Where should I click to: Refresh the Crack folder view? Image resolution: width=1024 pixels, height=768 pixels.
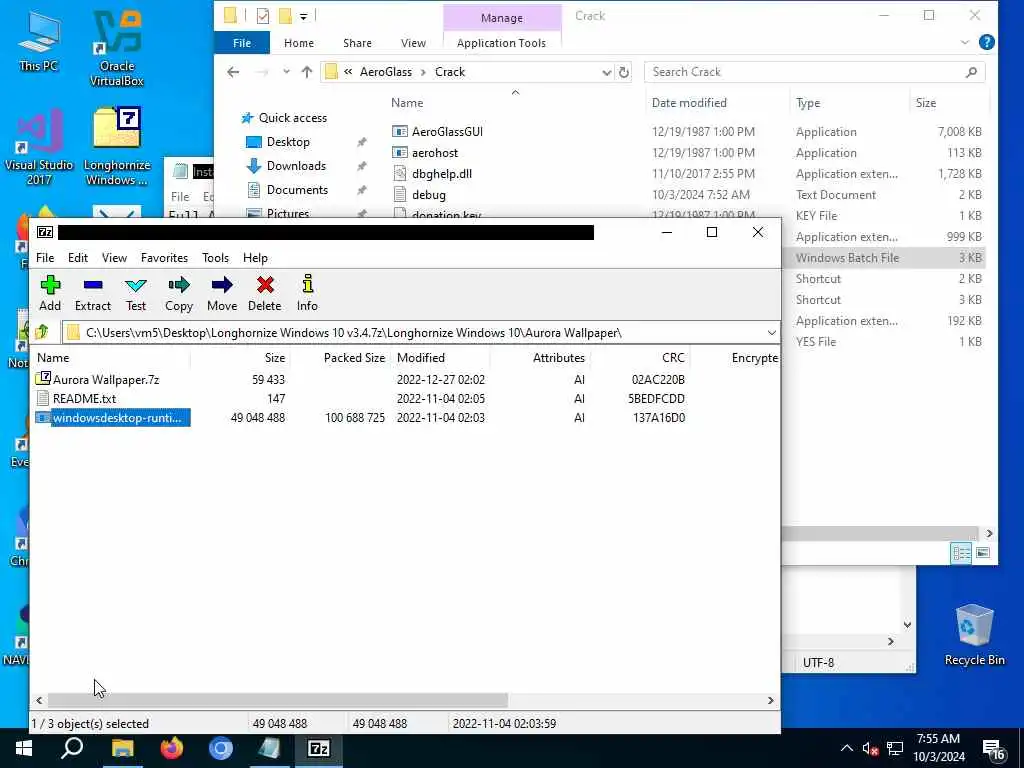point(624,72)
